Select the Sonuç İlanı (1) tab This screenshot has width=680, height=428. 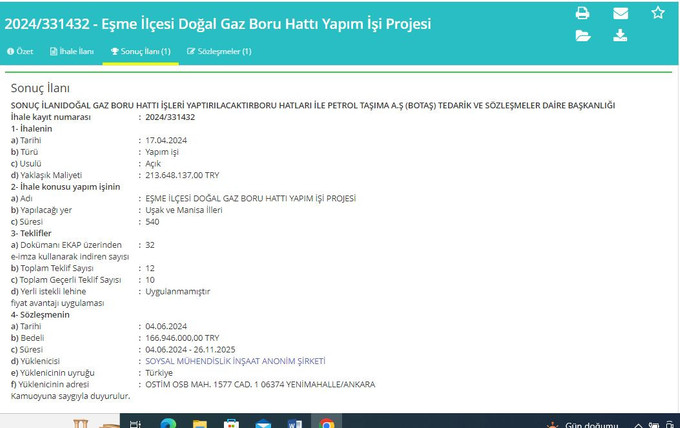(141, 51)
